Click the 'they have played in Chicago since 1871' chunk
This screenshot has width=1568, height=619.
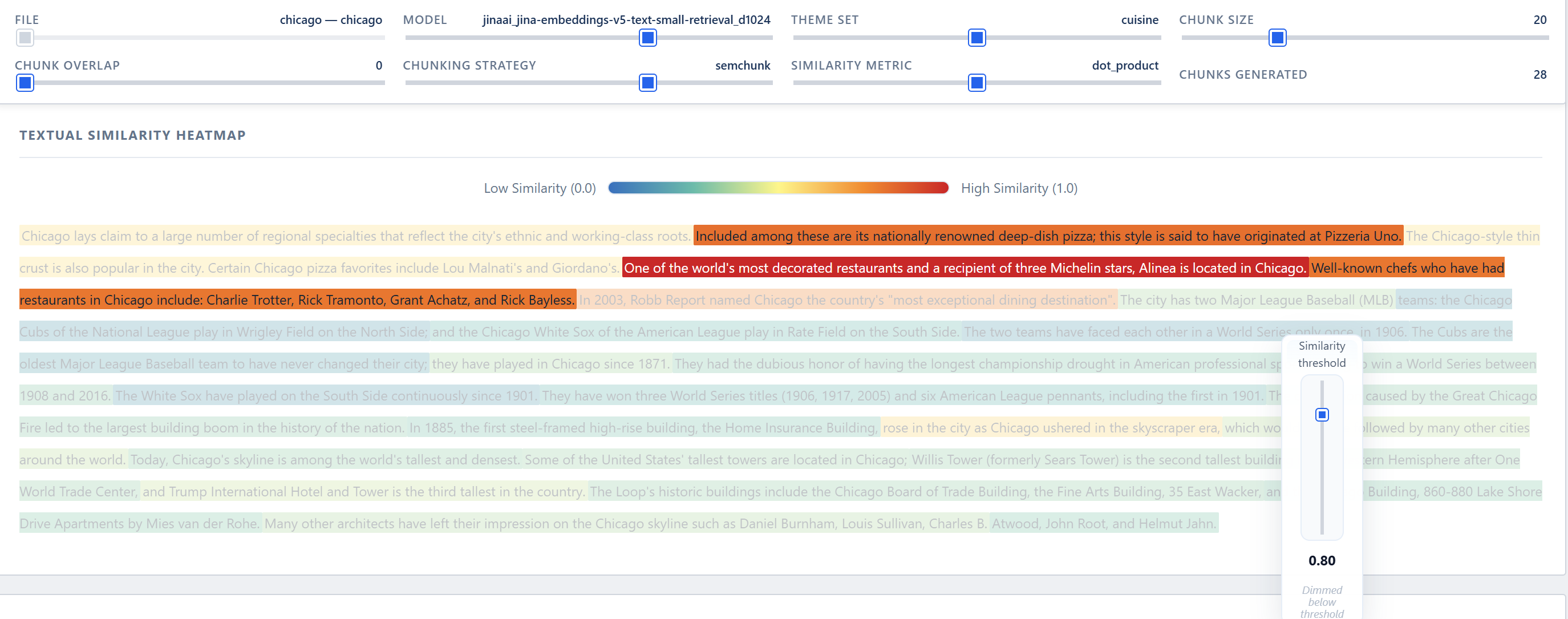550,364
